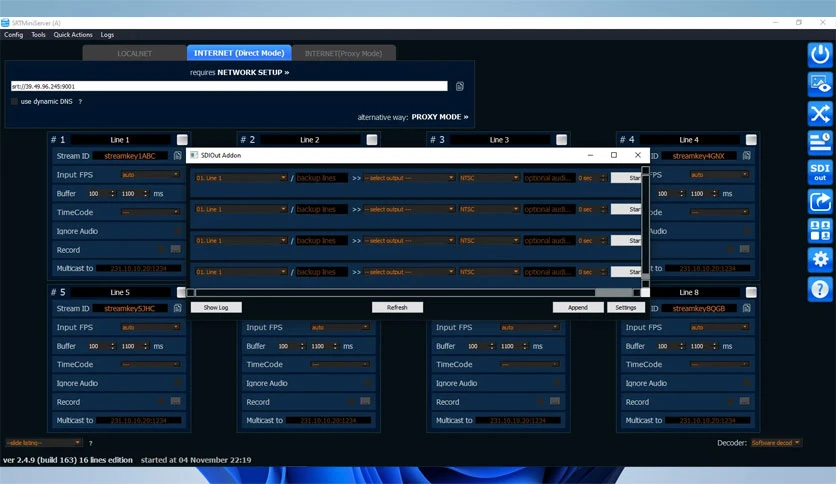This screenshot has height=484, width=836.
Task: Copy the Line 8 stream ID streamkey8QGB
Action: [746, 308]
